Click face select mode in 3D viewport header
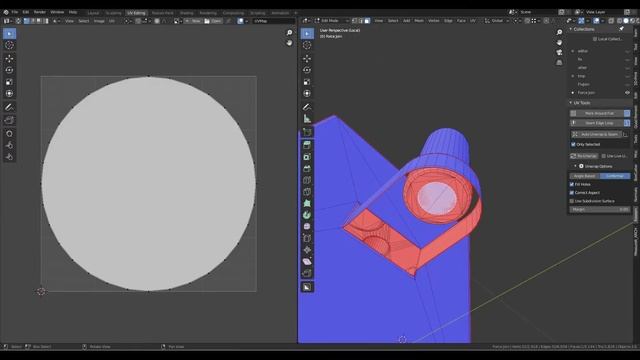 click(x=367, y=21)
